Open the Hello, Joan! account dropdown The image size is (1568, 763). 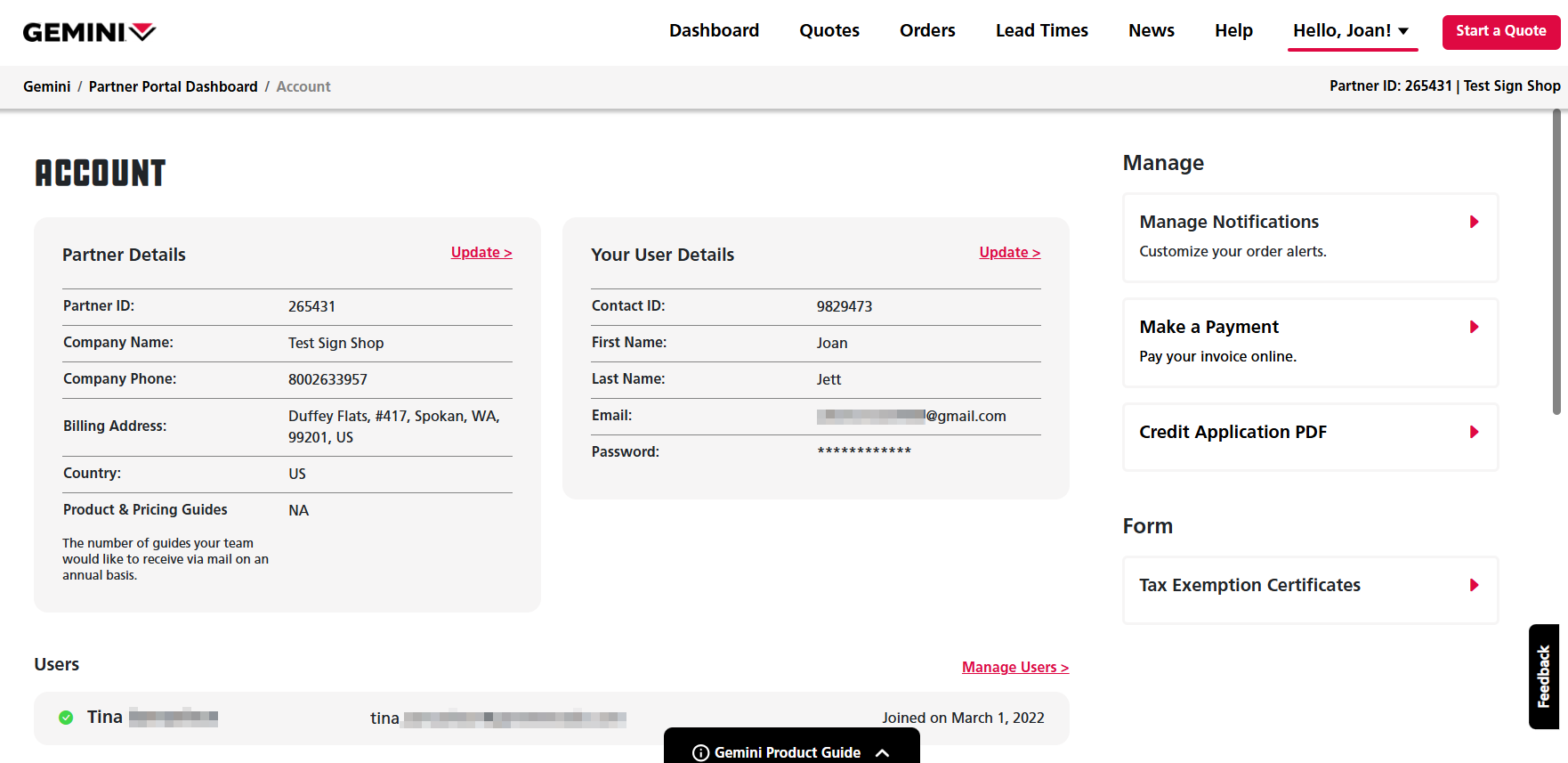(x=1351, y=31)
